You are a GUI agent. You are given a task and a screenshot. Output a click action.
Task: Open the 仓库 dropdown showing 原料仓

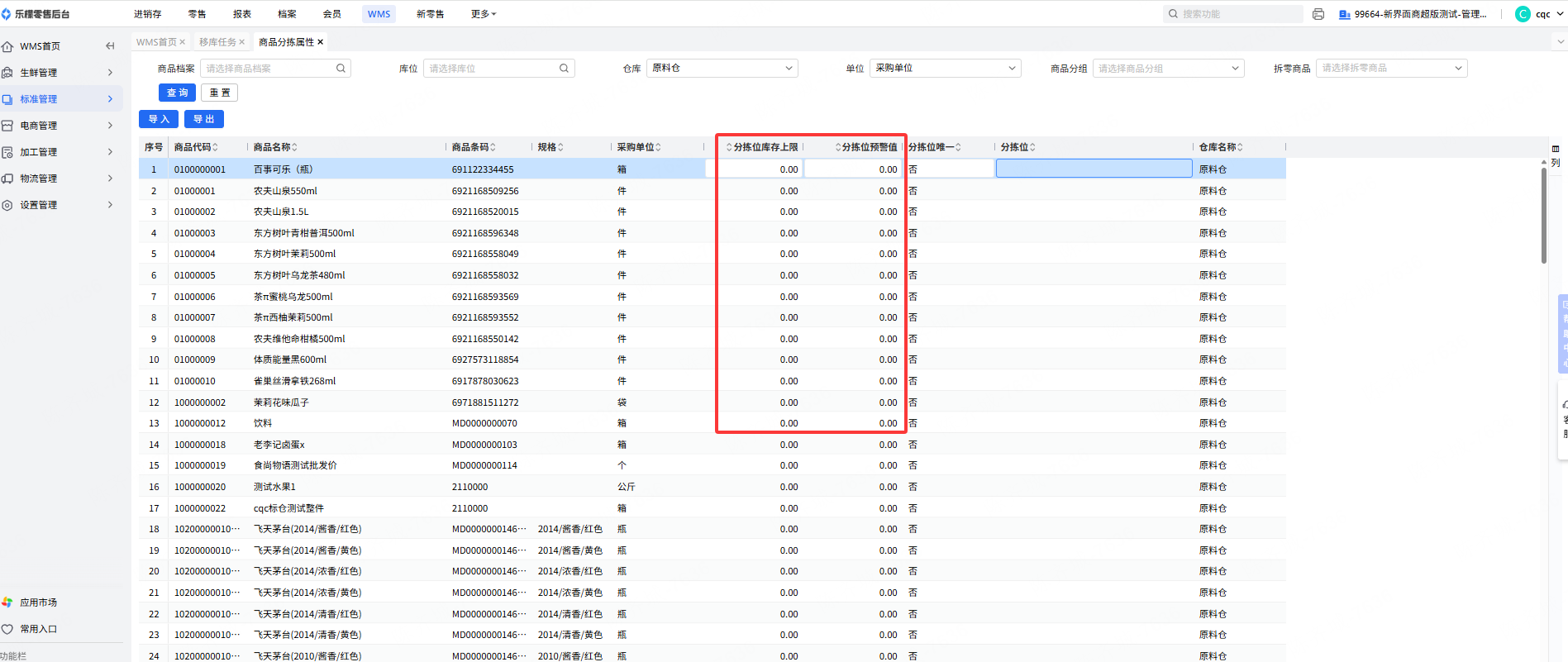722,69
